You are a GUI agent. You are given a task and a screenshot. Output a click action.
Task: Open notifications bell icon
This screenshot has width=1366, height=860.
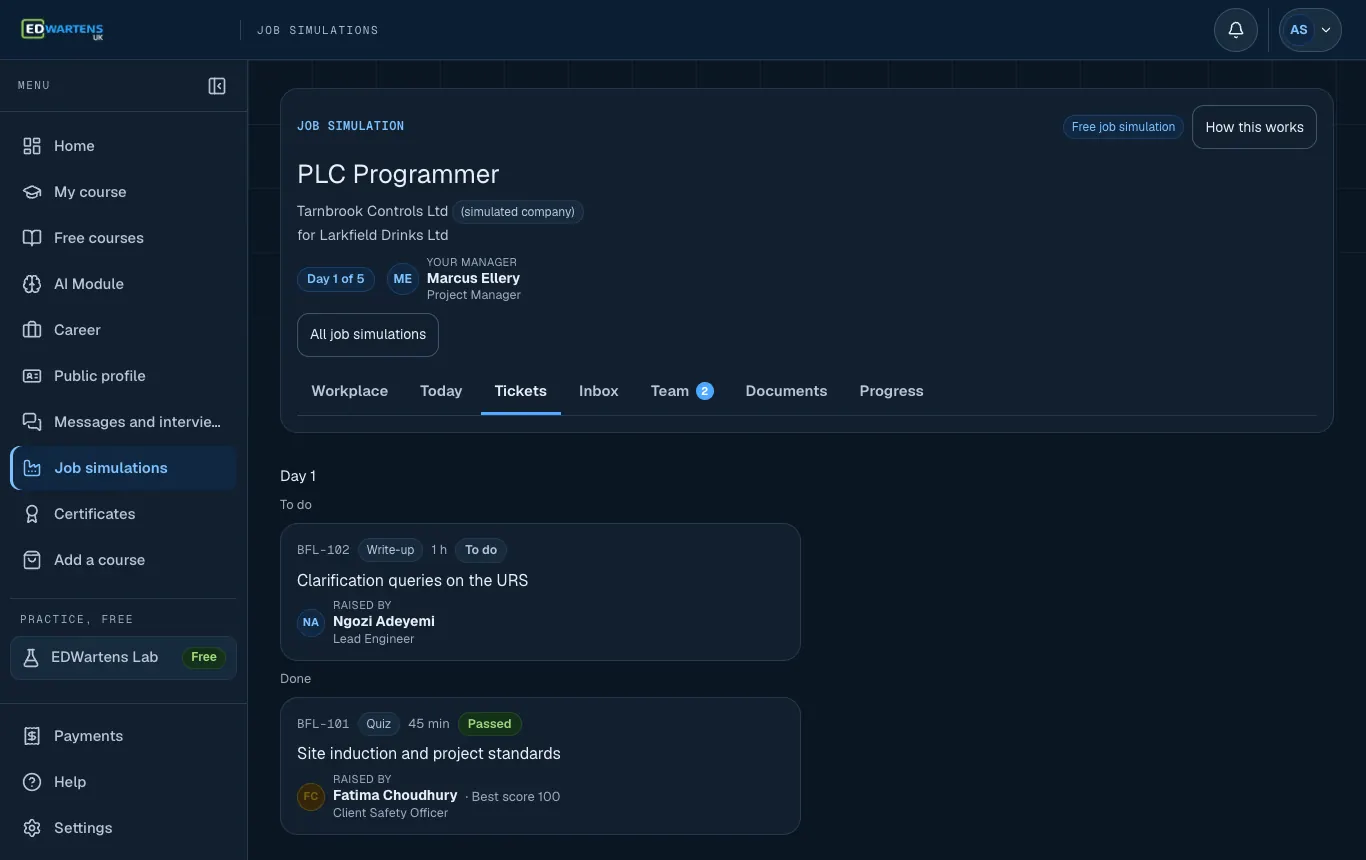tap(1236, 30)
